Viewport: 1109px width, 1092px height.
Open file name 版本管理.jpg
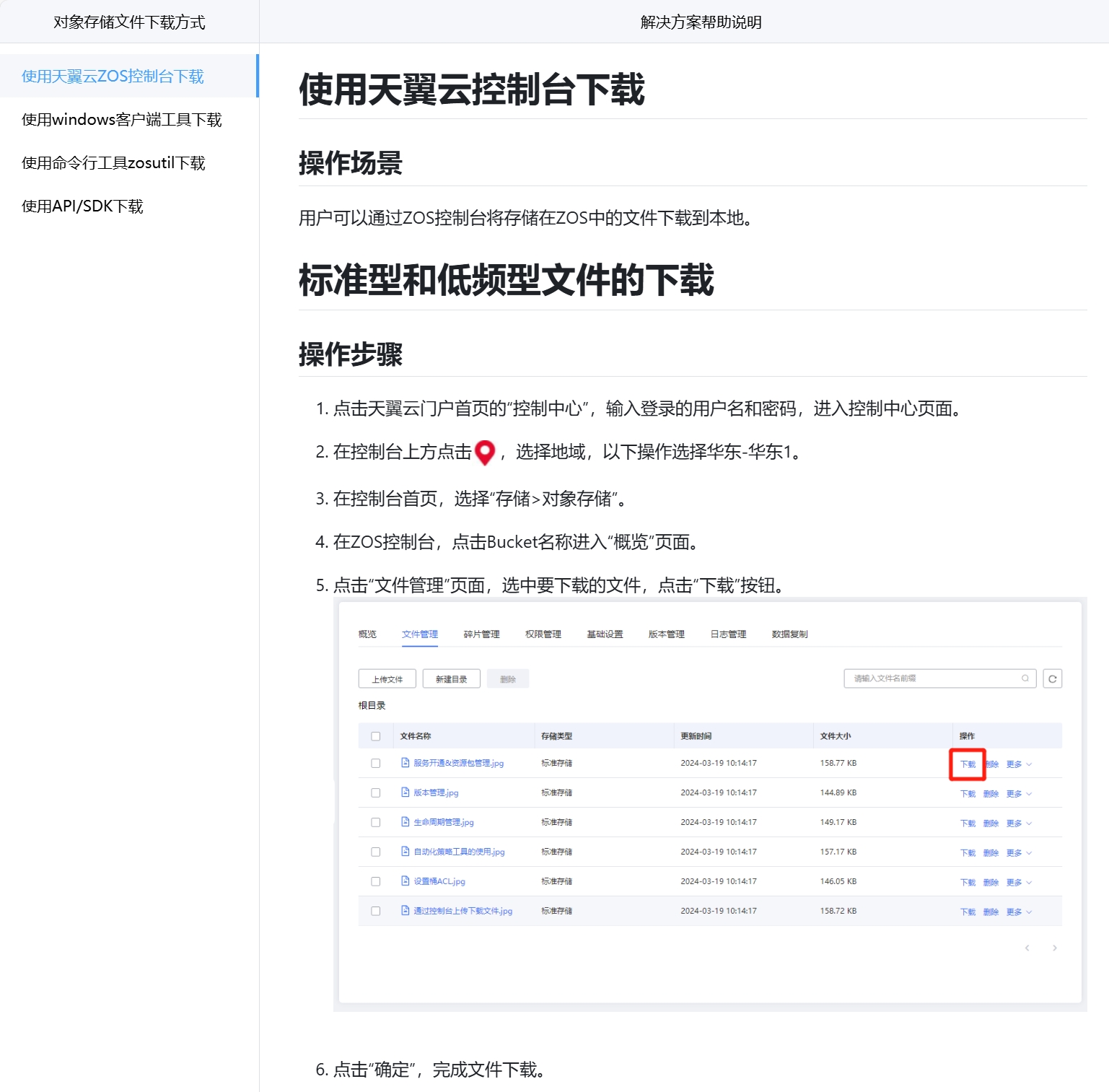pyautogui.click(x=436, y=792)
